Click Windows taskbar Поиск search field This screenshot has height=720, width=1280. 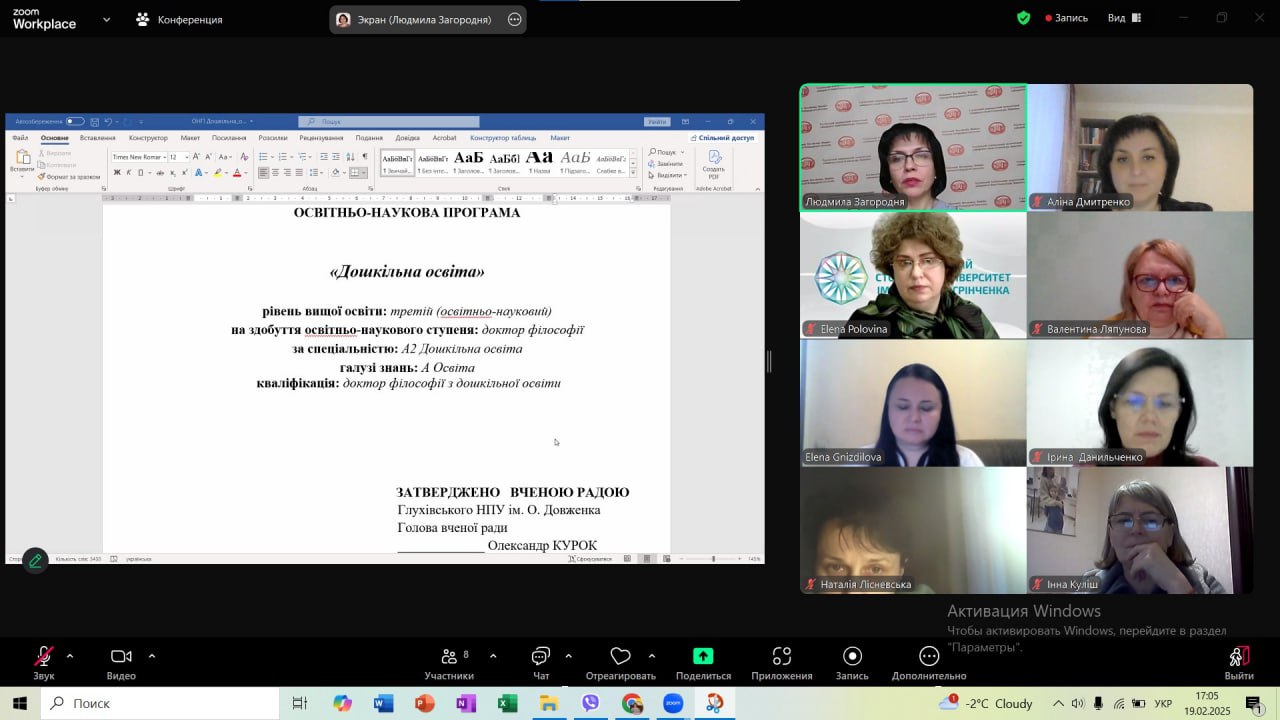(160, 703)
